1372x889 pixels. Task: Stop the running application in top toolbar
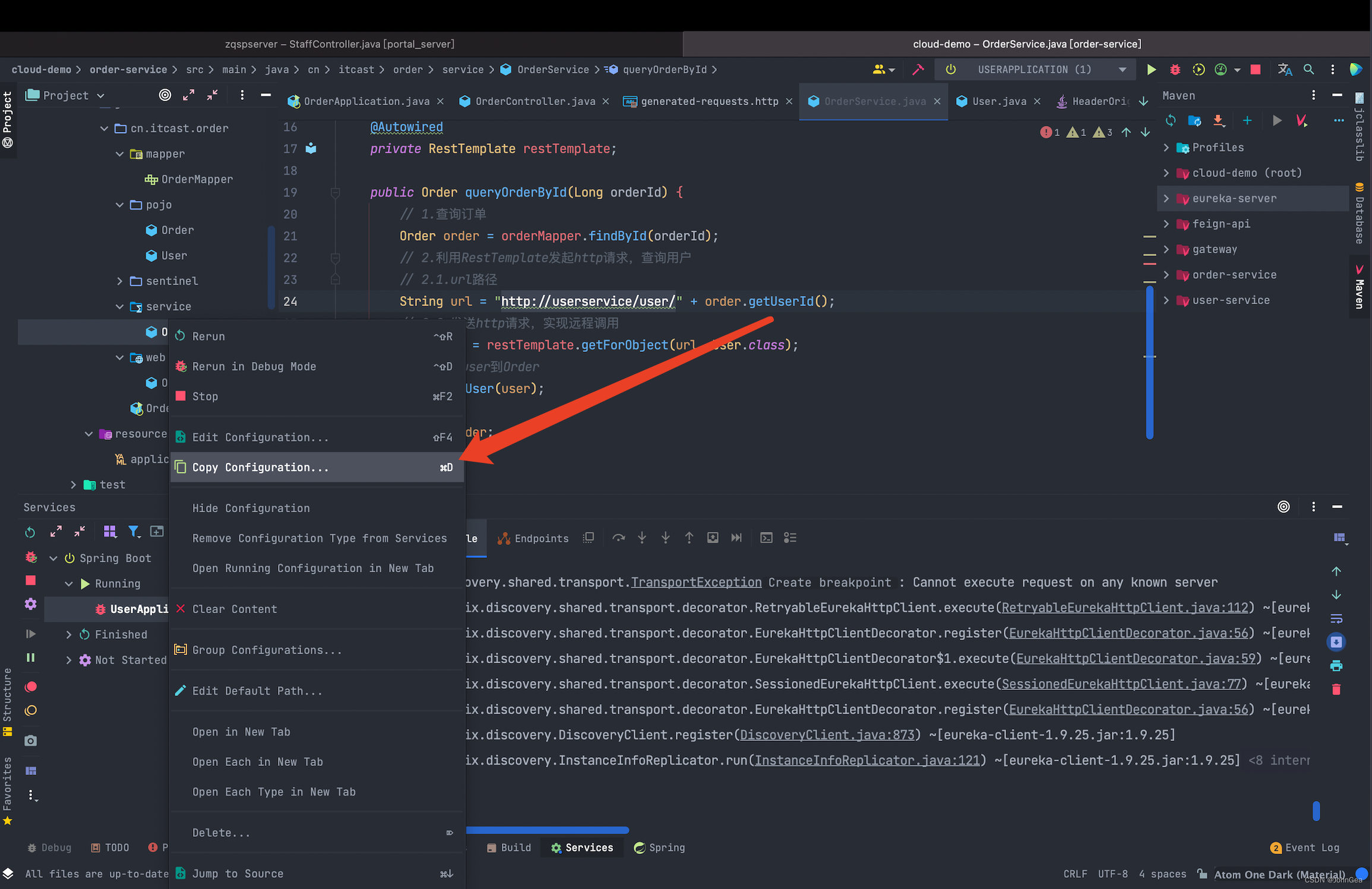[1255, 70]
